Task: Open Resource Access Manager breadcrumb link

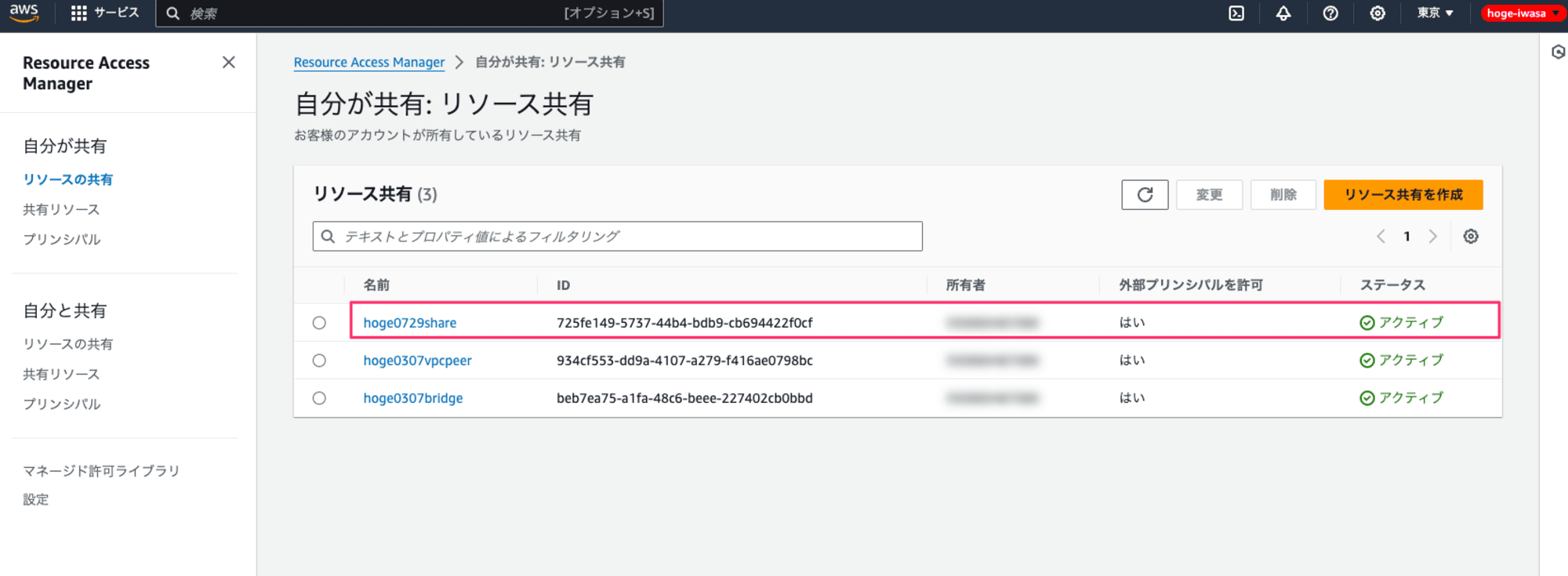Action: tap(369, 62)
